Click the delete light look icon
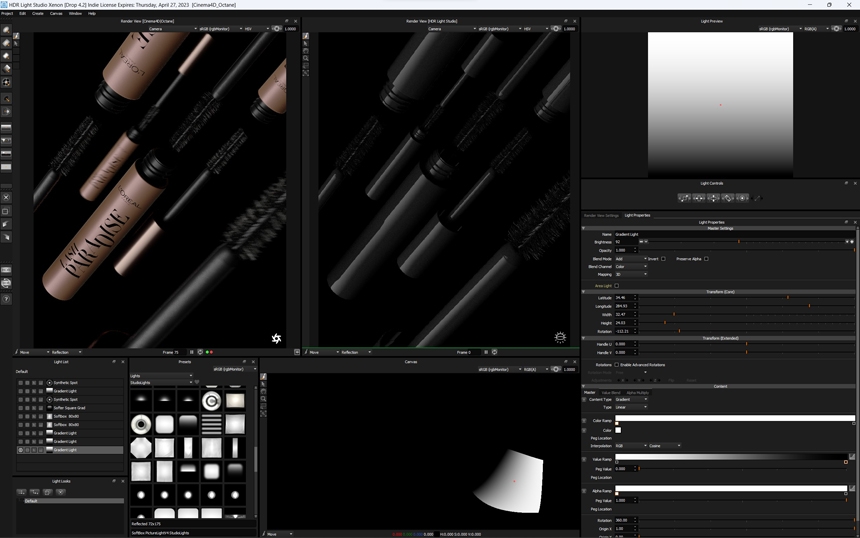This screenshot has height=538, width=860. [x=61, y=492]
